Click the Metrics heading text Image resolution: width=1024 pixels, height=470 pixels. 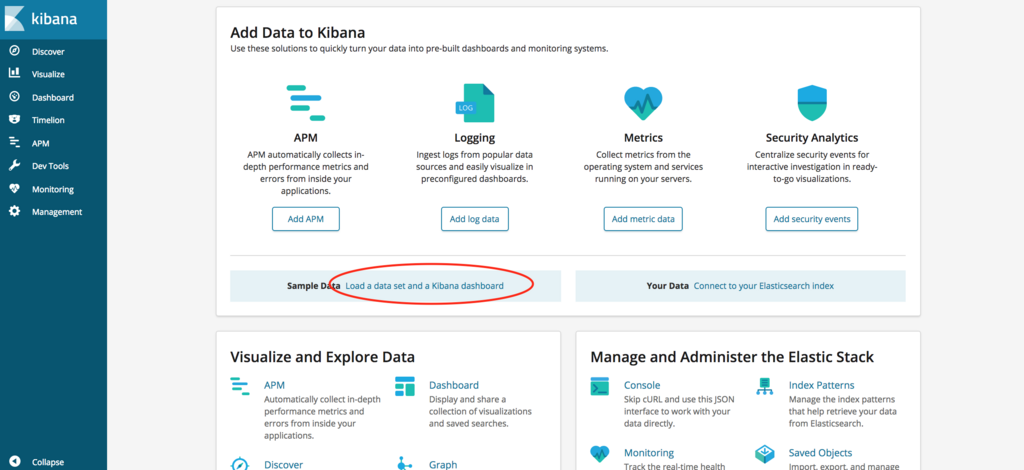click(643, 138)
